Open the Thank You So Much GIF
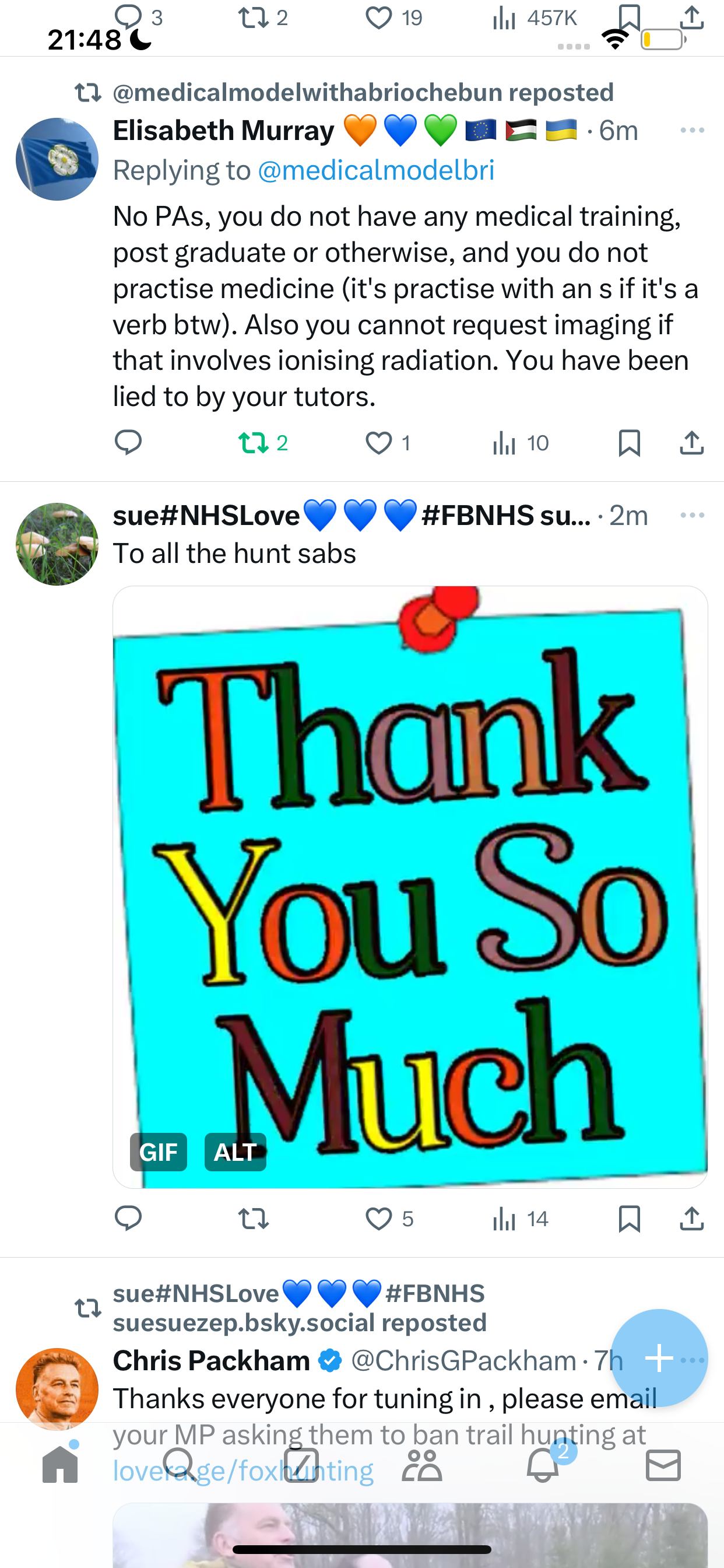 click(x=410, y=887)
